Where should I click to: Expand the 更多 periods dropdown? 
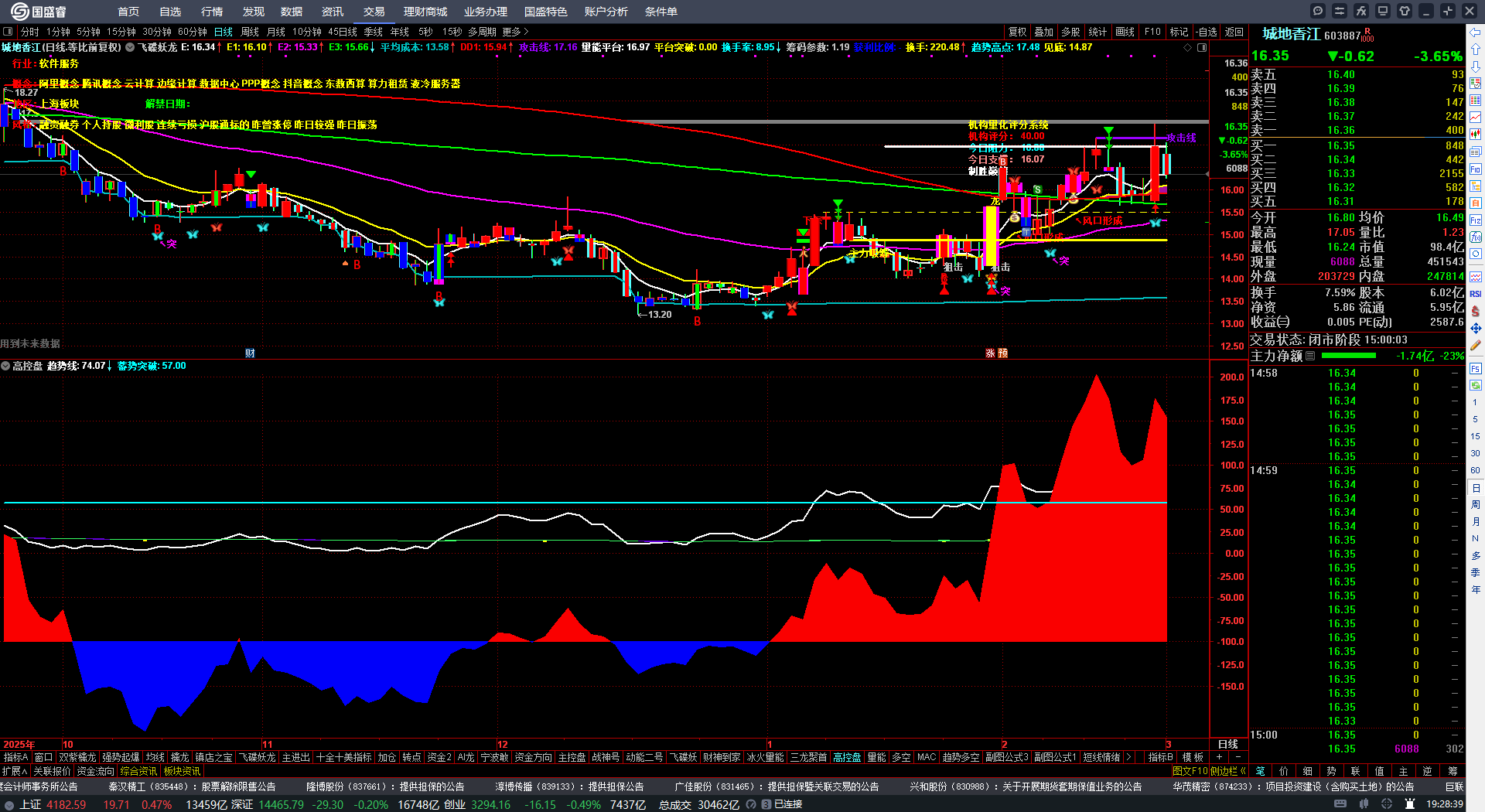pos(516,32)
